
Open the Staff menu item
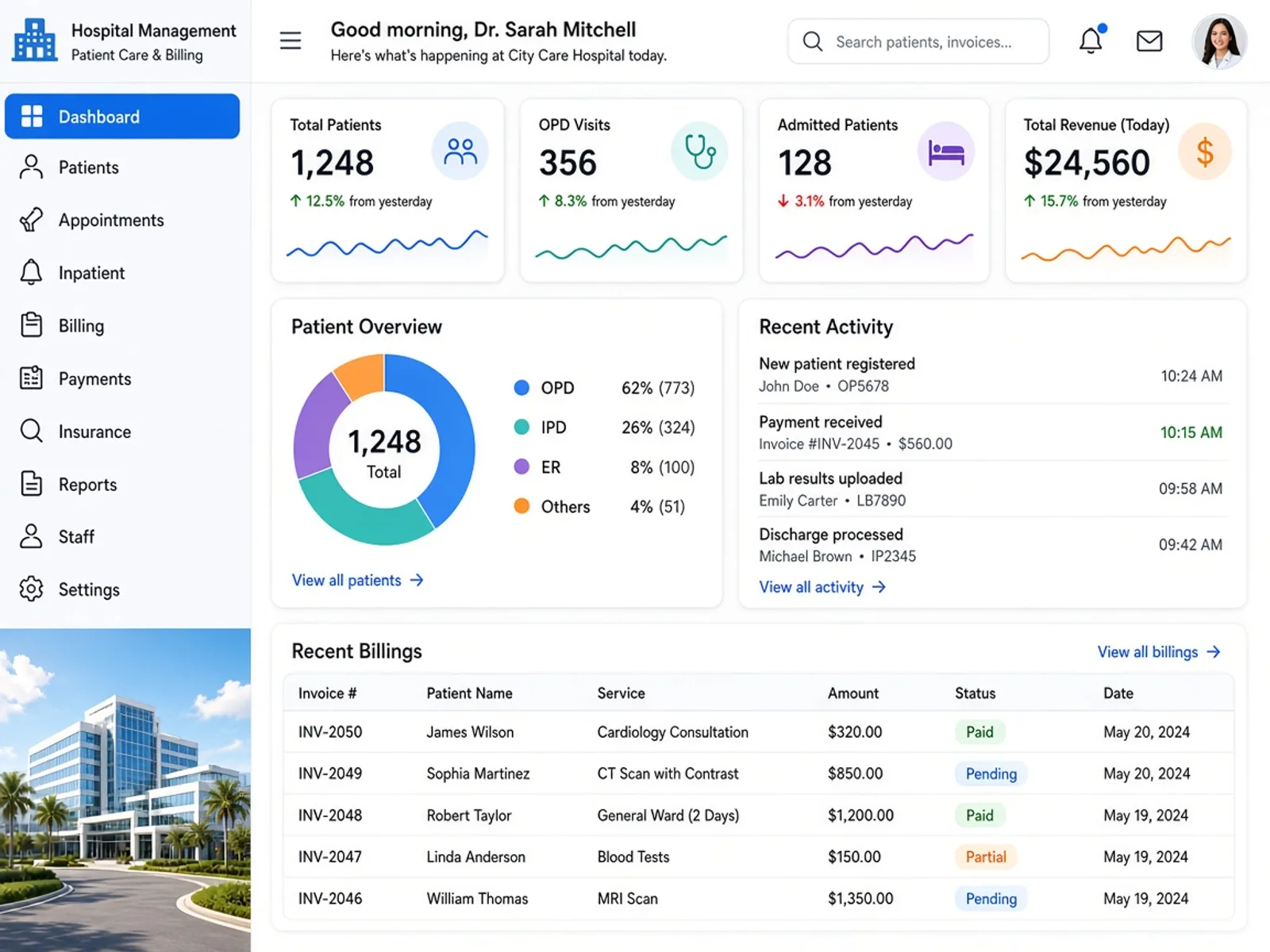click(x=122, y=537)
